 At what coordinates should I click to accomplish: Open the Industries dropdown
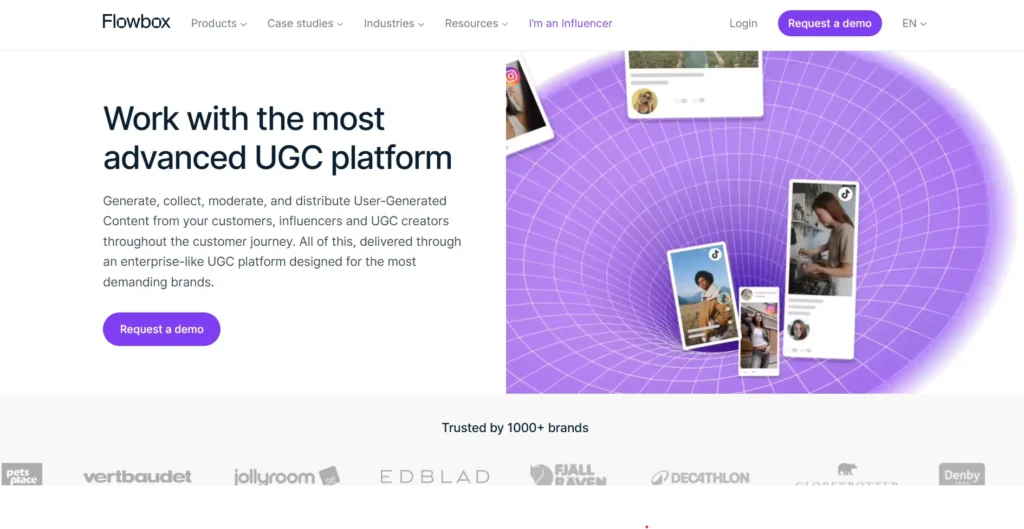[x=394, y=24]
